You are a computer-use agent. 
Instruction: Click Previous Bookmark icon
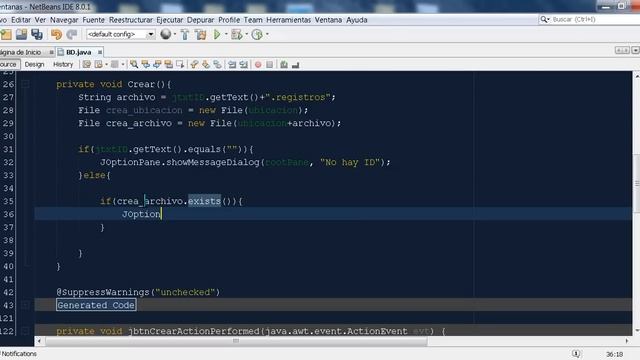click(x=194, y=64)
